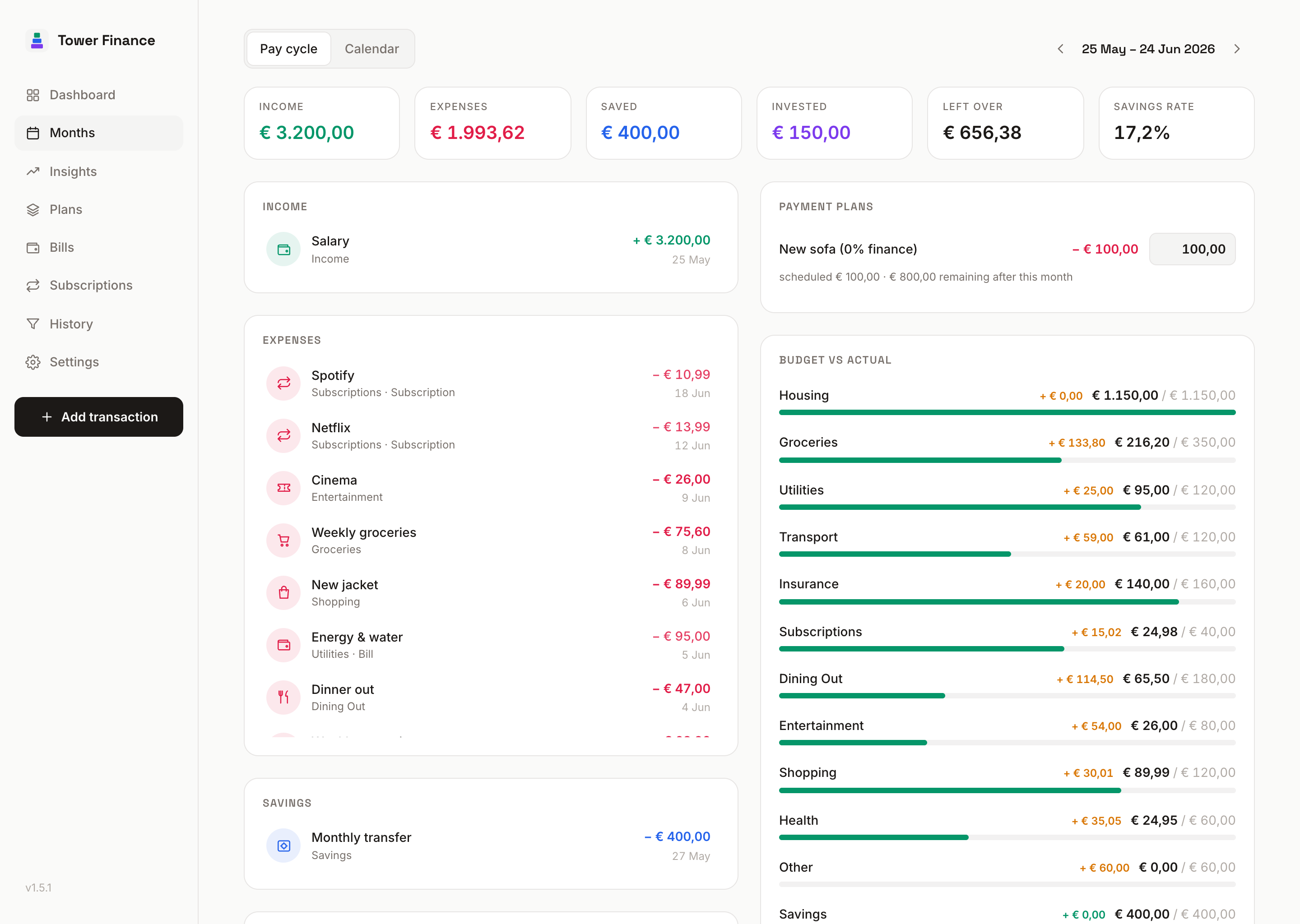Click the Insurance budget row label
Screen dimensions: 1300x924
point(808,584)
